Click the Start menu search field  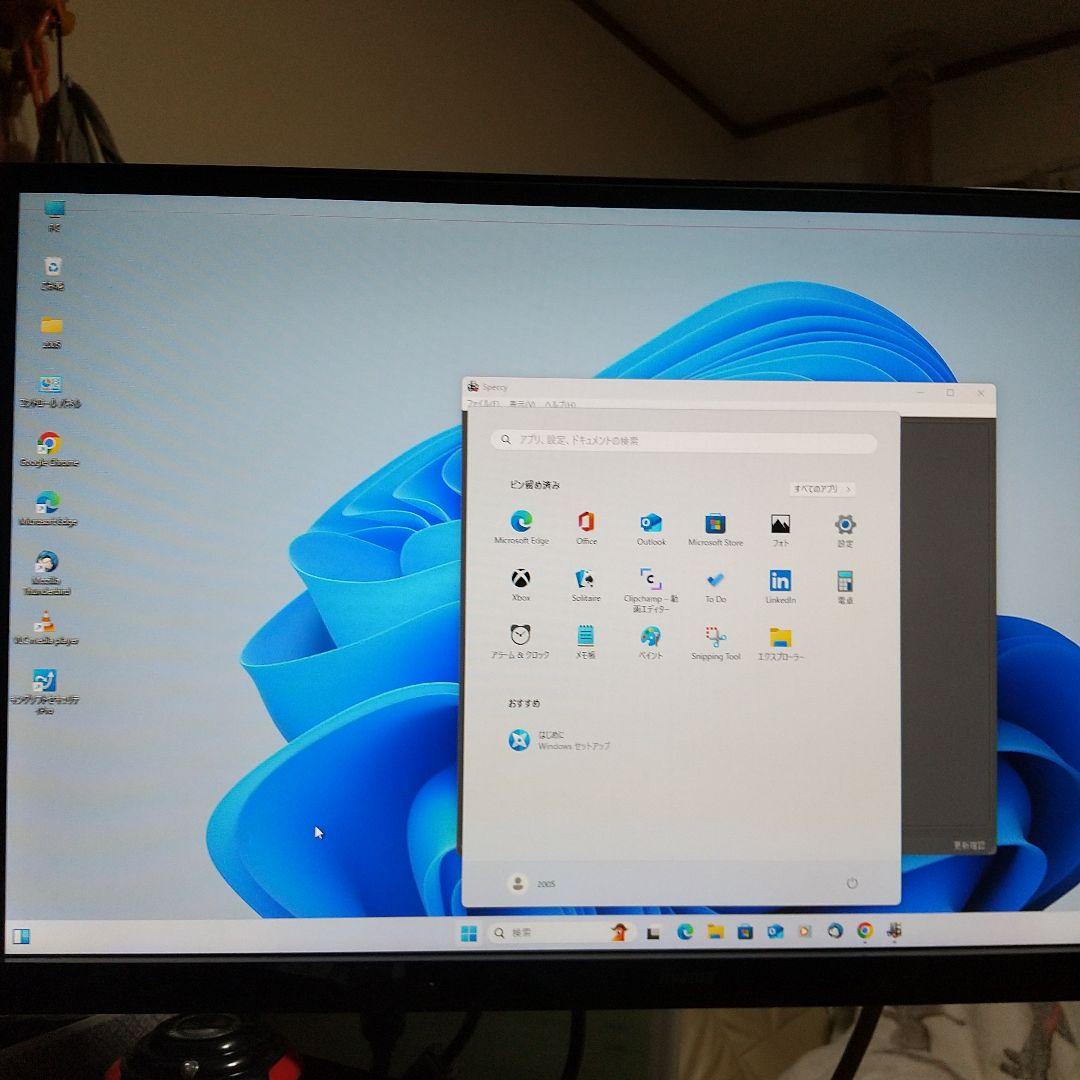click(684, 439)
